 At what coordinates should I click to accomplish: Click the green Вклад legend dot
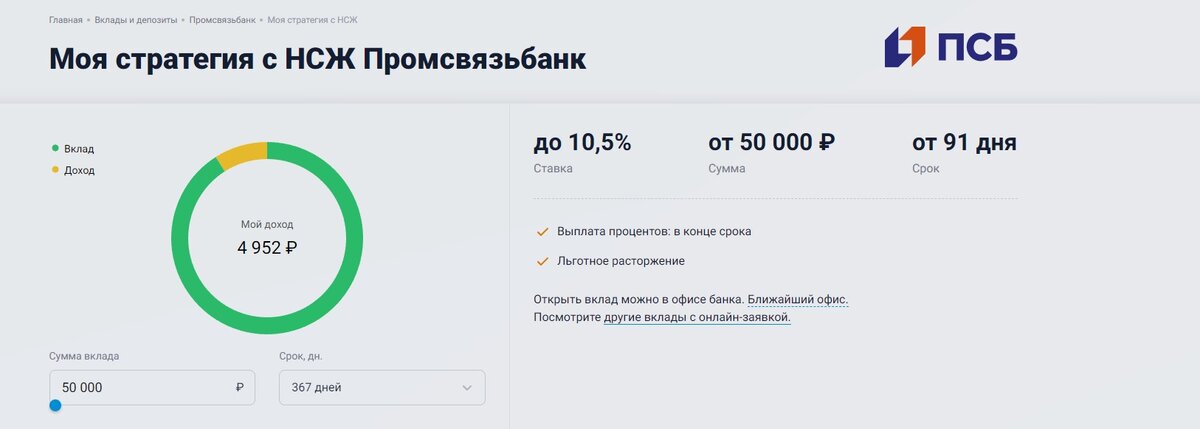(55, 148)
